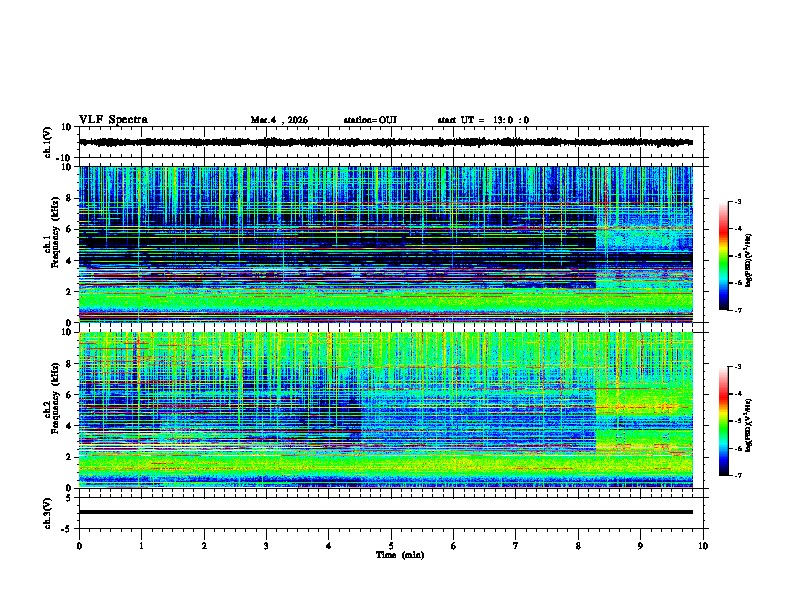Click the "ch.3(V)" axis label
792x612 pixels.
(48, 513)
